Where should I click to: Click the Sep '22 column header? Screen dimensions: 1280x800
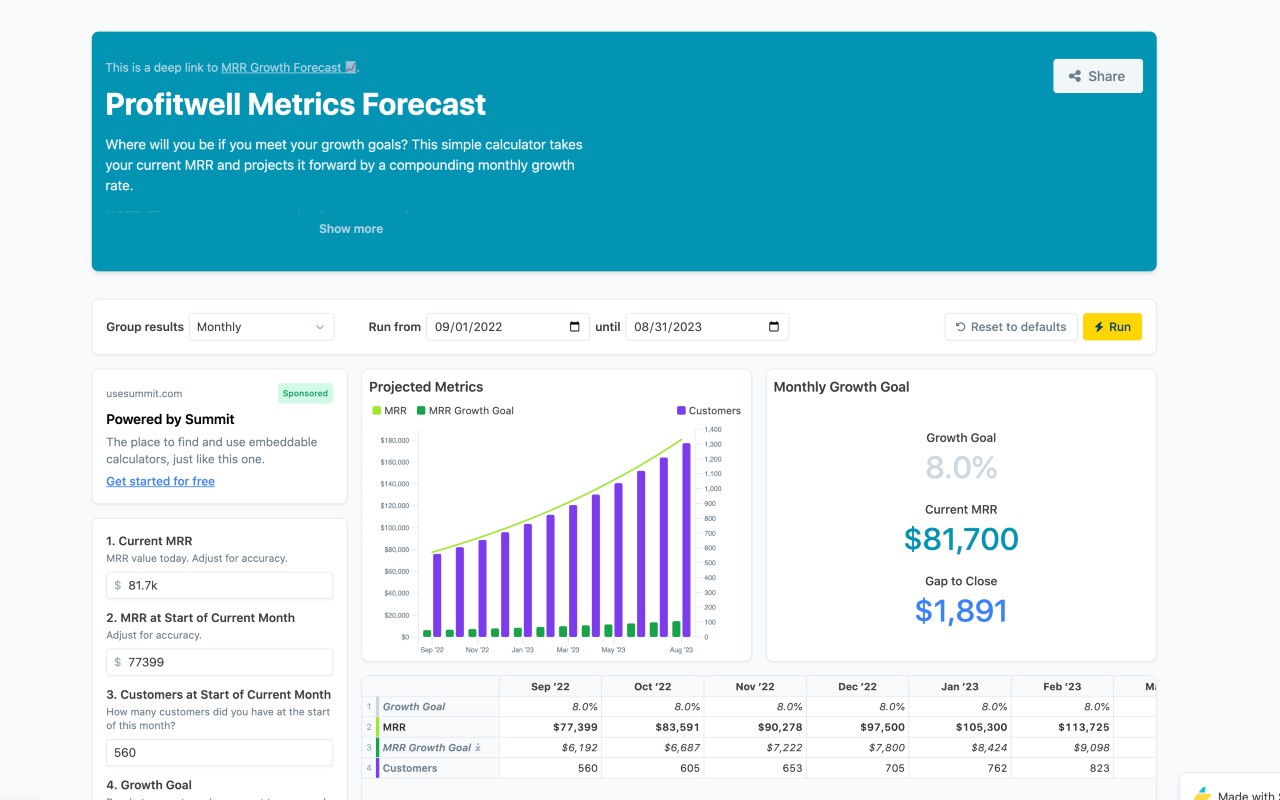[550, 686]
